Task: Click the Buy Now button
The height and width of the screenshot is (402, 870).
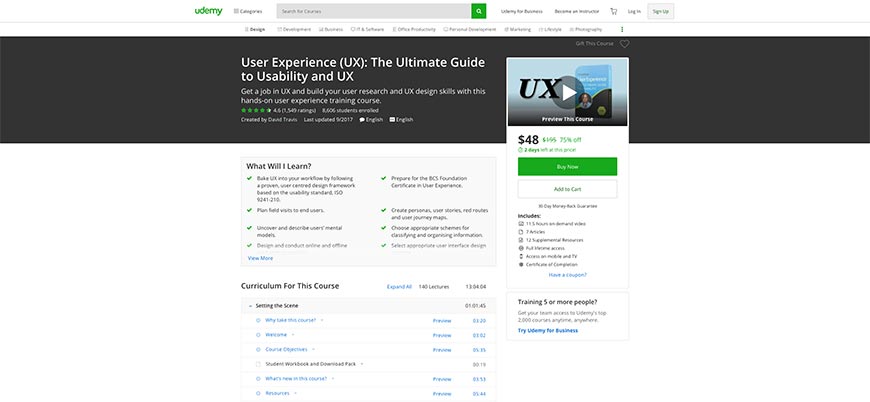Action: tap(567, 166)
